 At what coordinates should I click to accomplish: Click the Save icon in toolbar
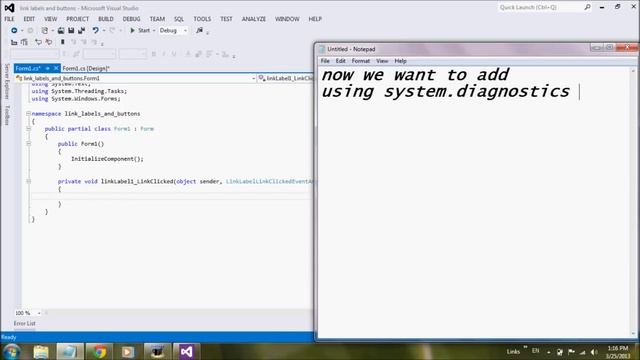pyautogui.click(x=71, y=31)
